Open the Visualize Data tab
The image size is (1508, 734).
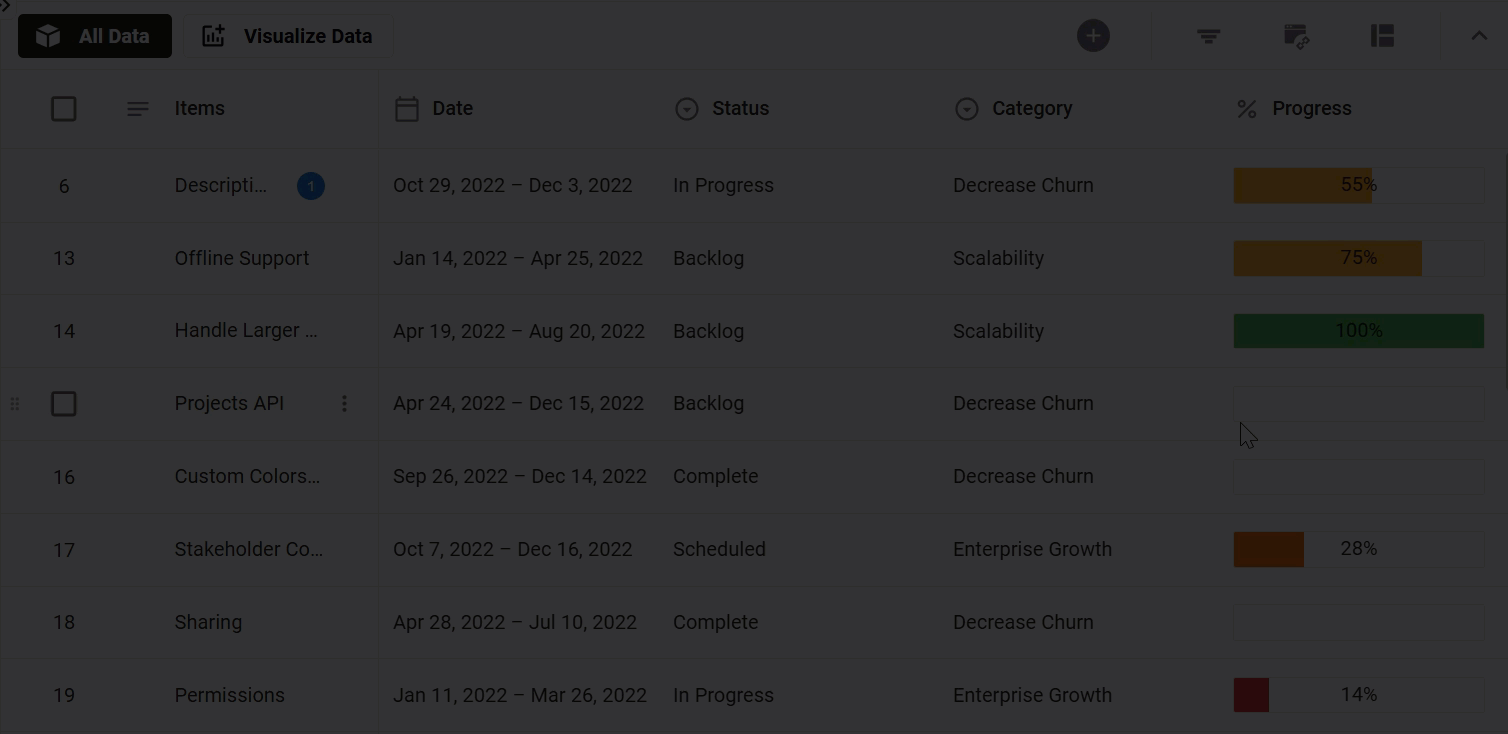288,36
